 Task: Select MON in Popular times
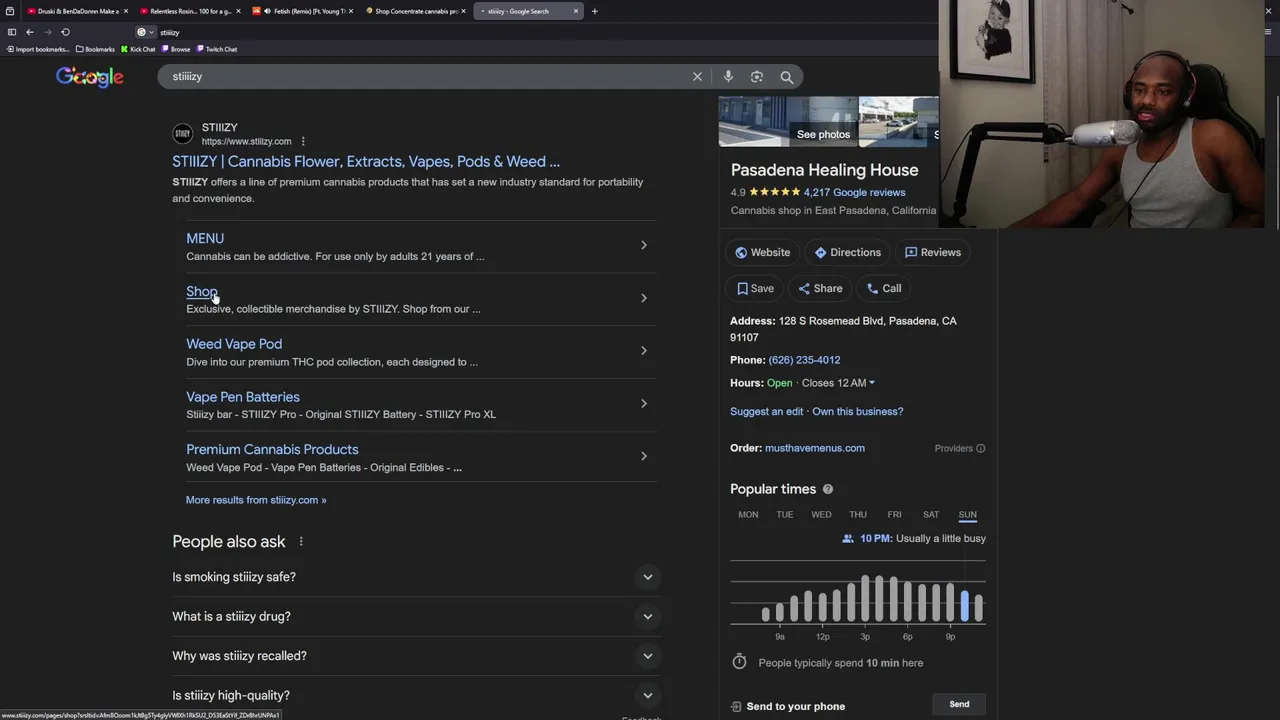coord(748,515)
